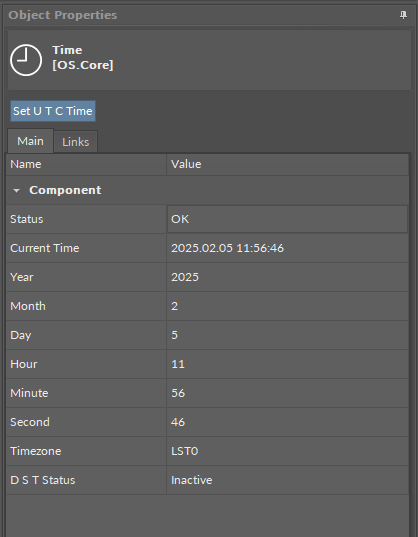Click the Time [OS.Core] component title
The image size is (418, 537).
83,58
